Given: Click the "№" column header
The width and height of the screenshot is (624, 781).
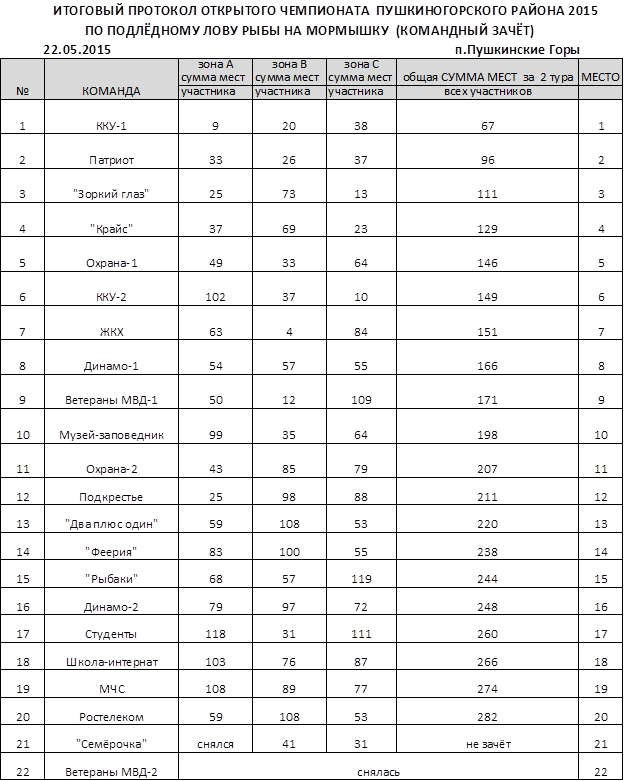Looking at the screenshot, I should [22, 79].
